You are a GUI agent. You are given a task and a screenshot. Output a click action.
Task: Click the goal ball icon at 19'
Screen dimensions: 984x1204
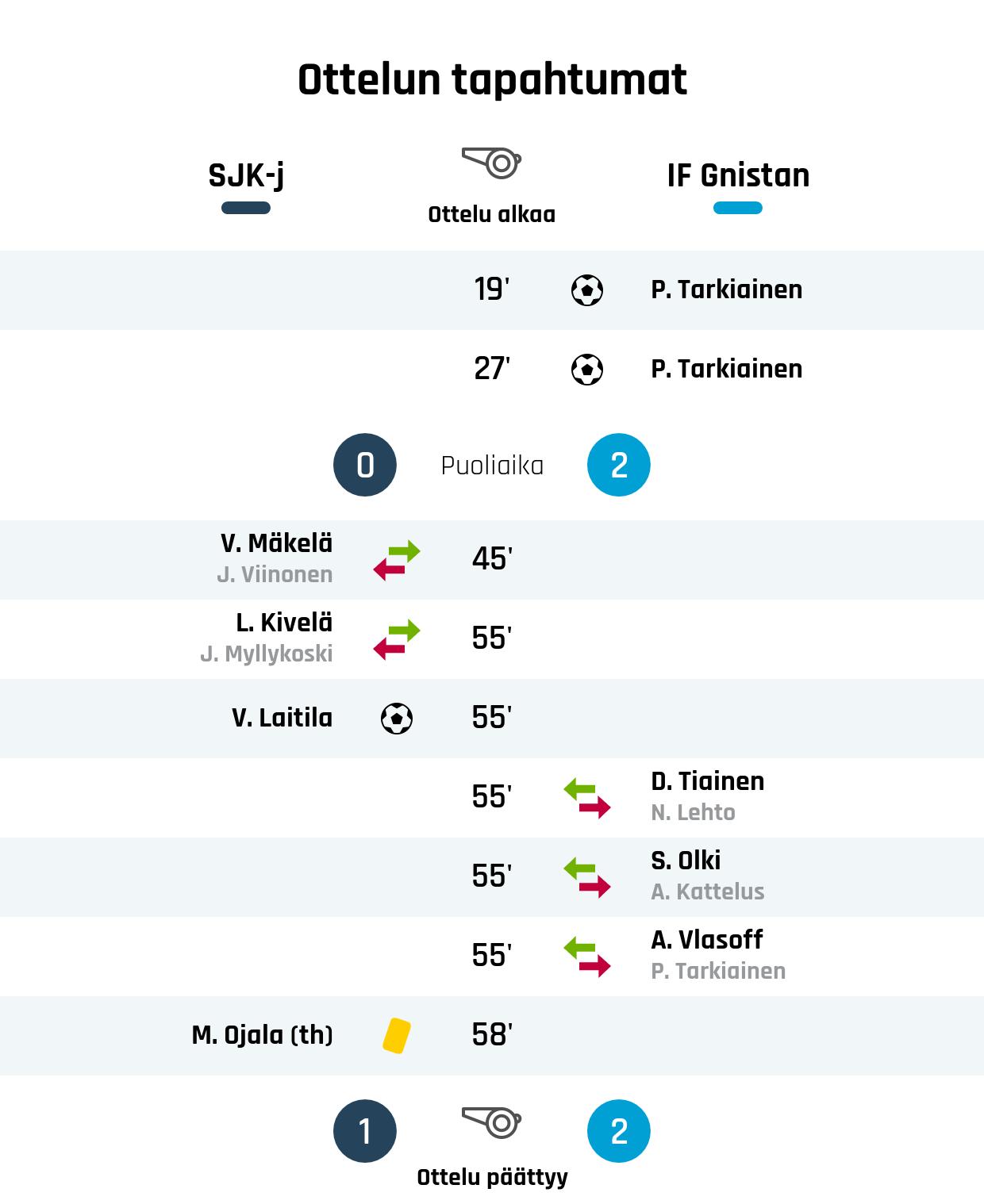pyautogui.click(x=587, y=290)
